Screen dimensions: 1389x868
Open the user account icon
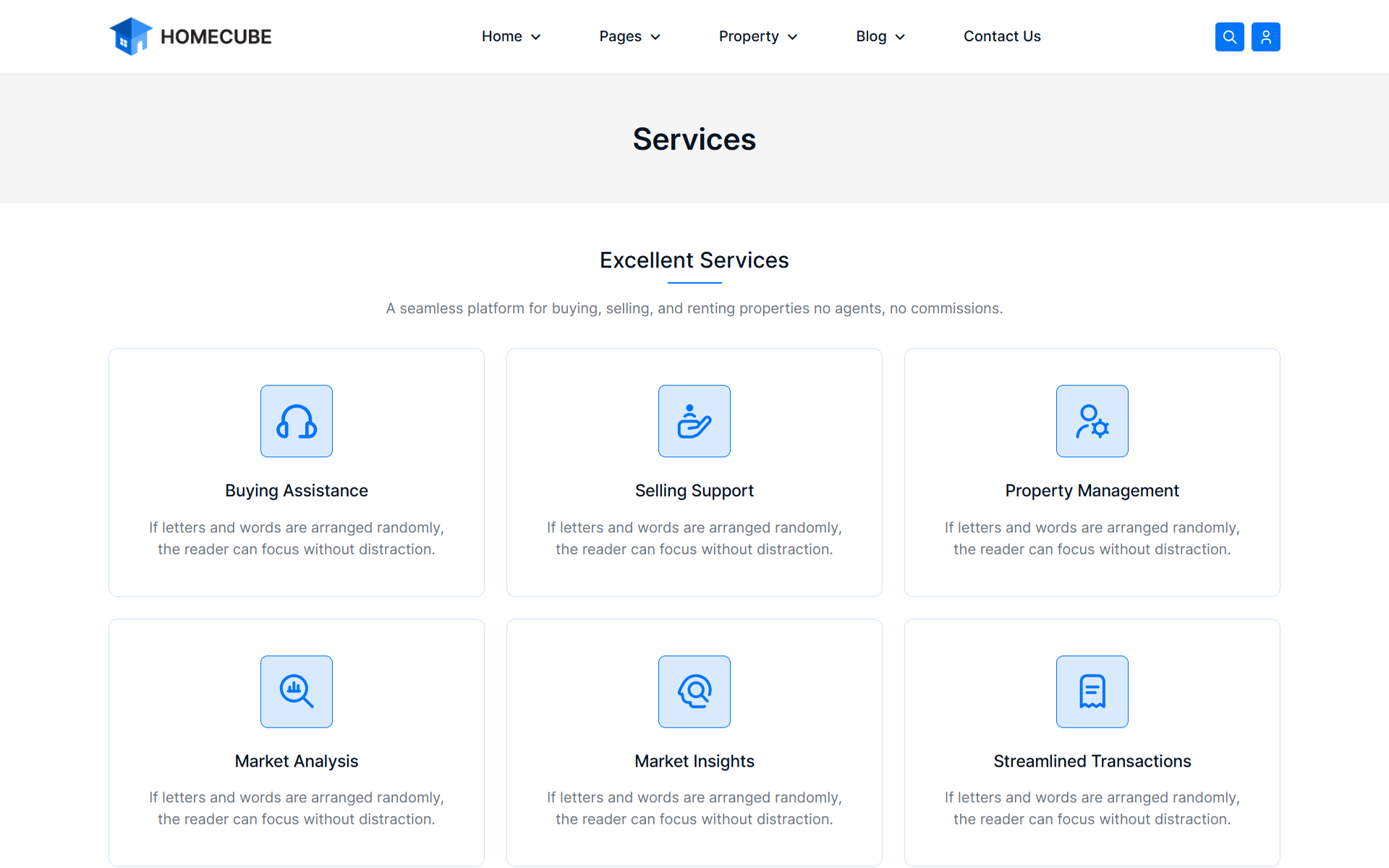click(1265, 37)
